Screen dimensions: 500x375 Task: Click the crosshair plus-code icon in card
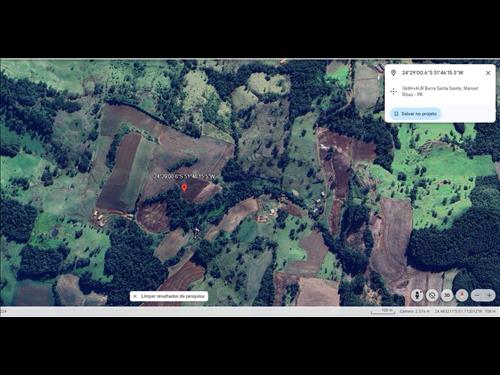click(393, 91)
